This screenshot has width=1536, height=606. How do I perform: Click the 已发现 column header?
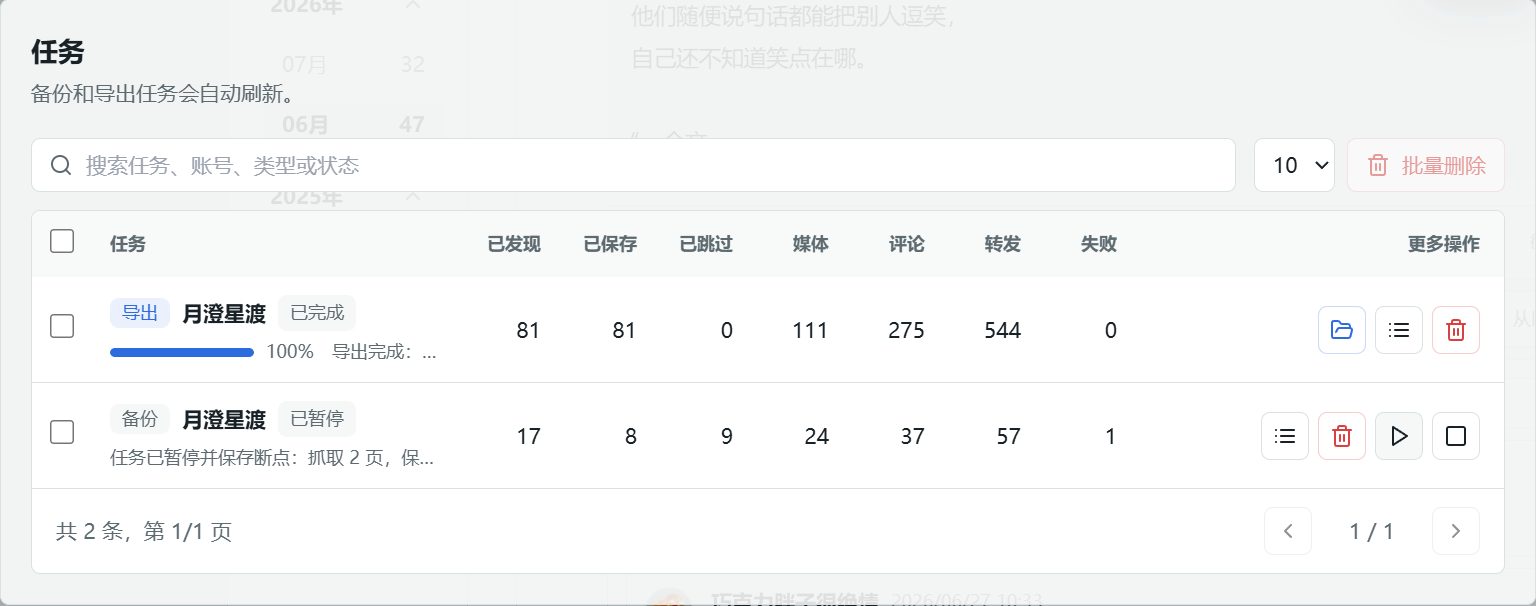pyautogui.click(x=514, y=244)
